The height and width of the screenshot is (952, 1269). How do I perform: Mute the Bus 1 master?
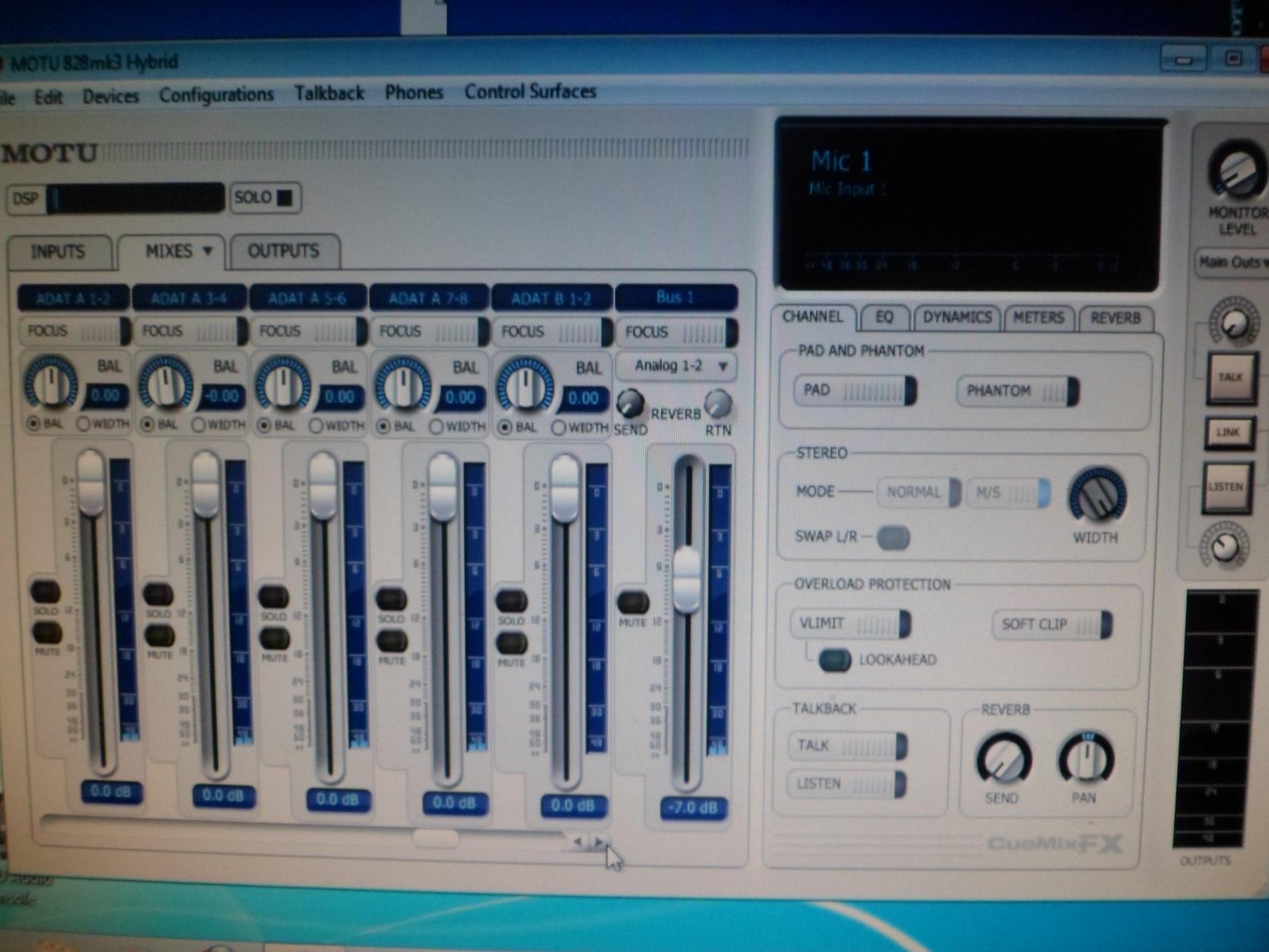pos(632,603)
